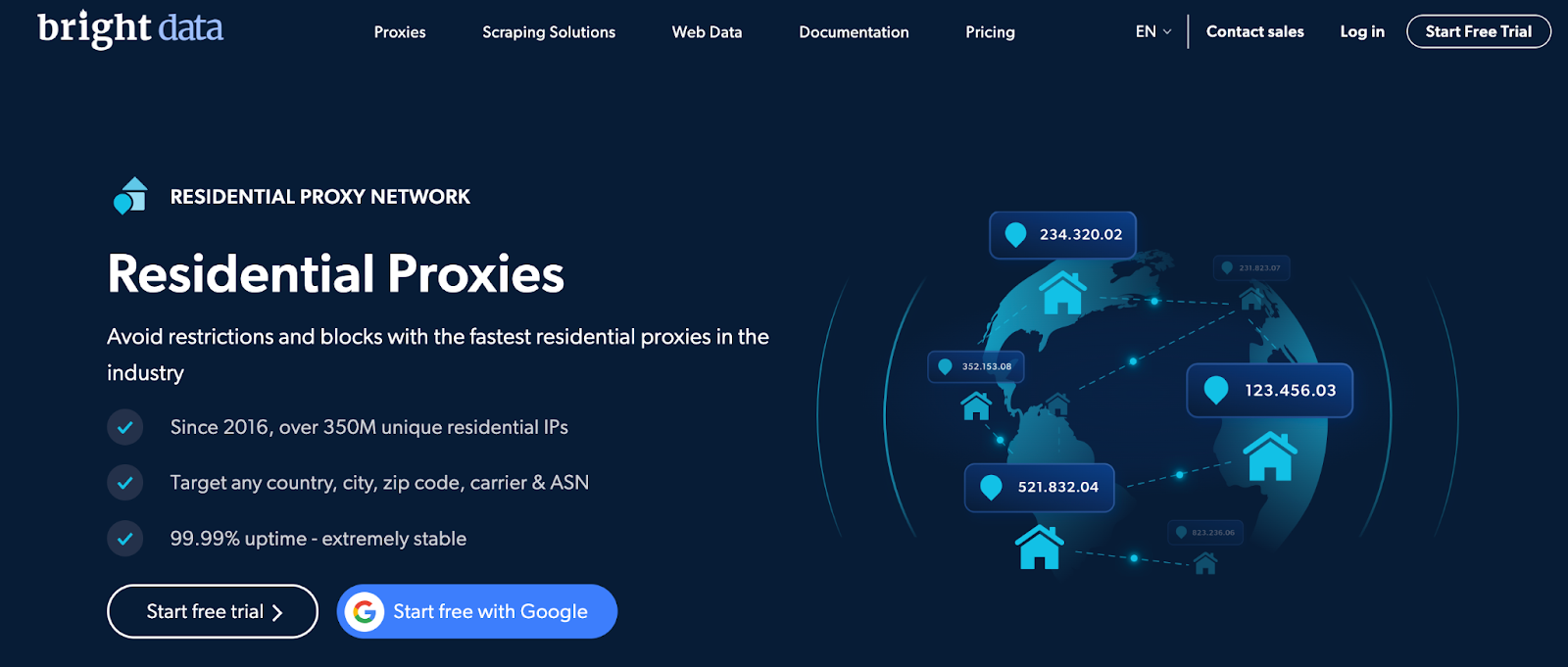1568x667 pixels.
Task: Click the house icon below 521.832.04
Action: click(1040, 548)
